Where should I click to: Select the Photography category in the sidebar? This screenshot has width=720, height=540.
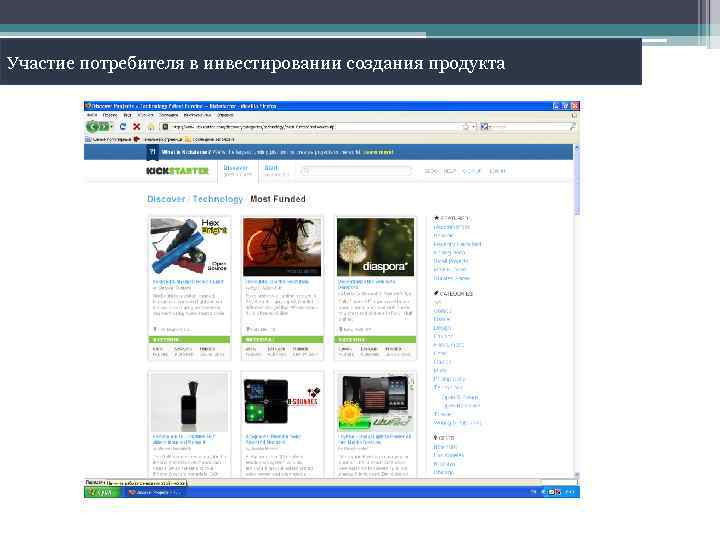[x=449, y=379]
